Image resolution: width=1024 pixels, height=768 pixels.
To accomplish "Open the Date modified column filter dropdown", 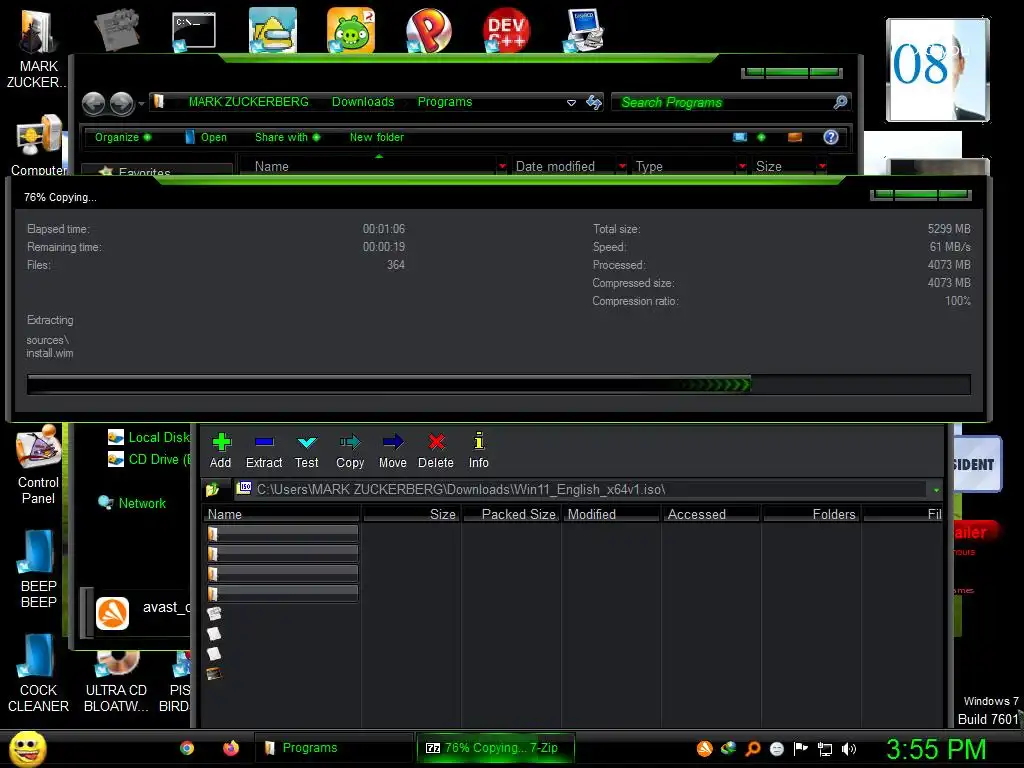I will (622, 167).
